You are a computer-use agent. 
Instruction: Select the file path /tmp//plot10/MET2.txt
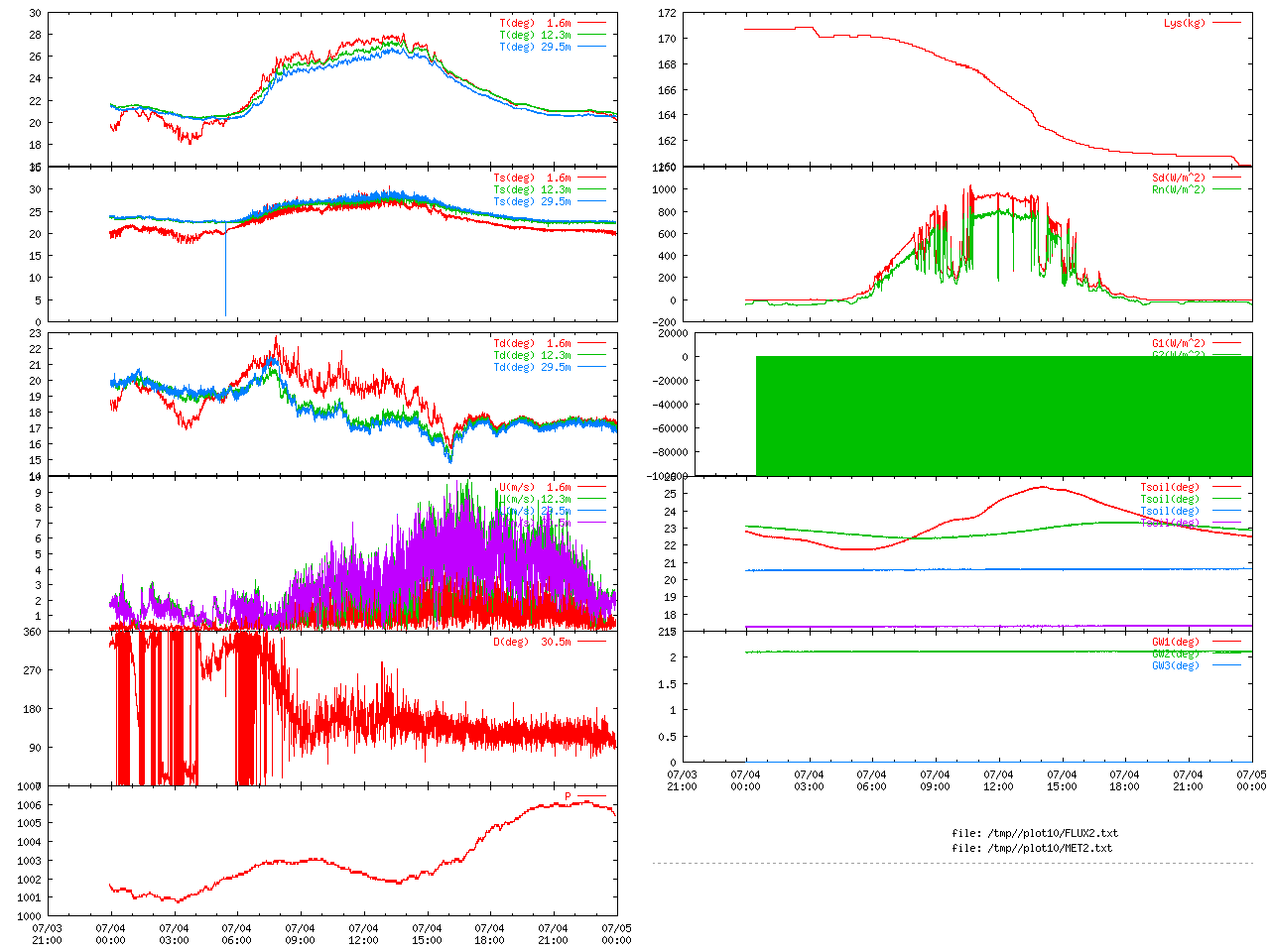point(1049,849)
